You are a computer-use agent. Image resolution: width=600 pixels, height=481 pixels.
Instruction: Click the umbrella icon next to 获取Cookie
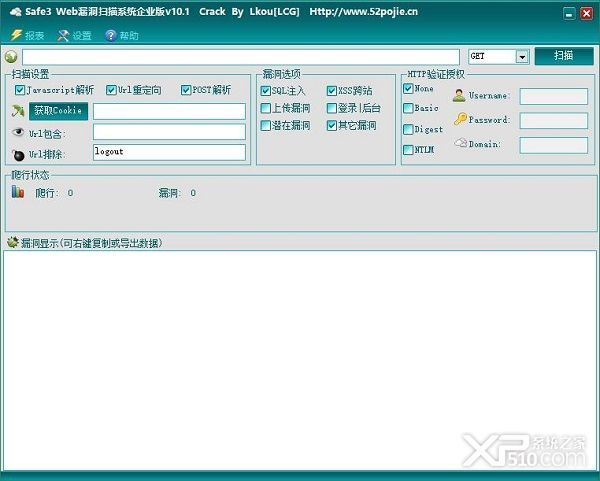coord(18,111)
